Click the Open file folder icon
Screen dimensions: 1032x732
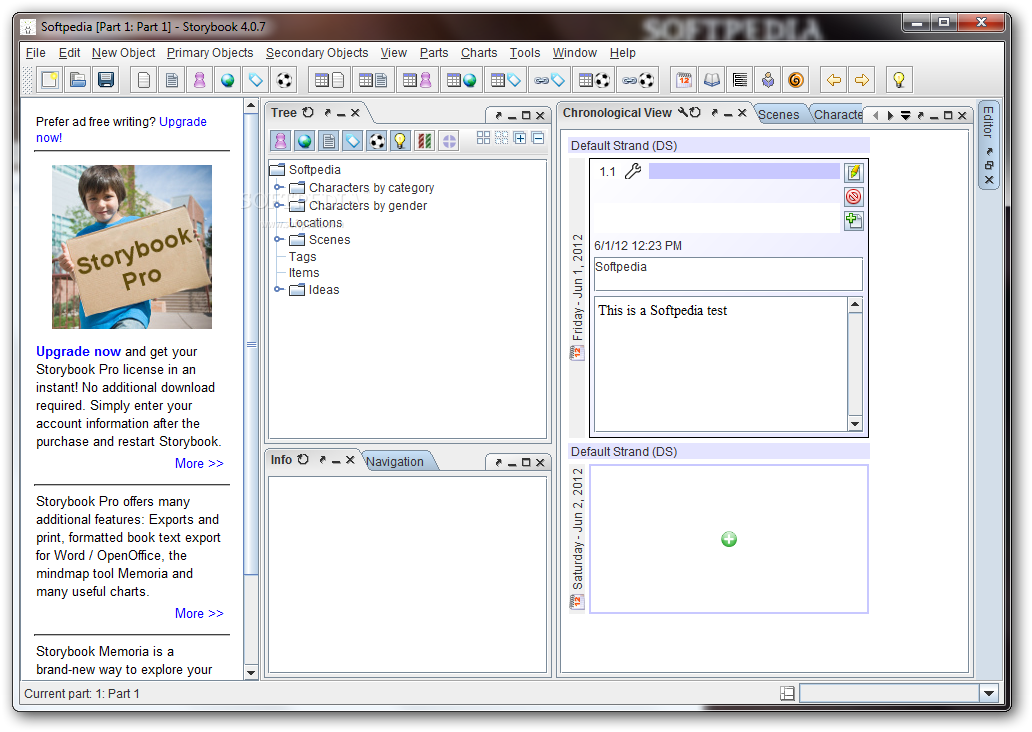[x=78, y=80]
